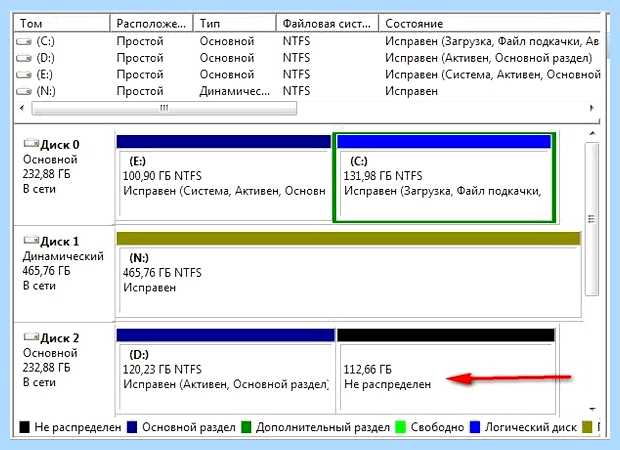Select the drive icon for volume (D:)
620x450 pixels.
point(24,58)
